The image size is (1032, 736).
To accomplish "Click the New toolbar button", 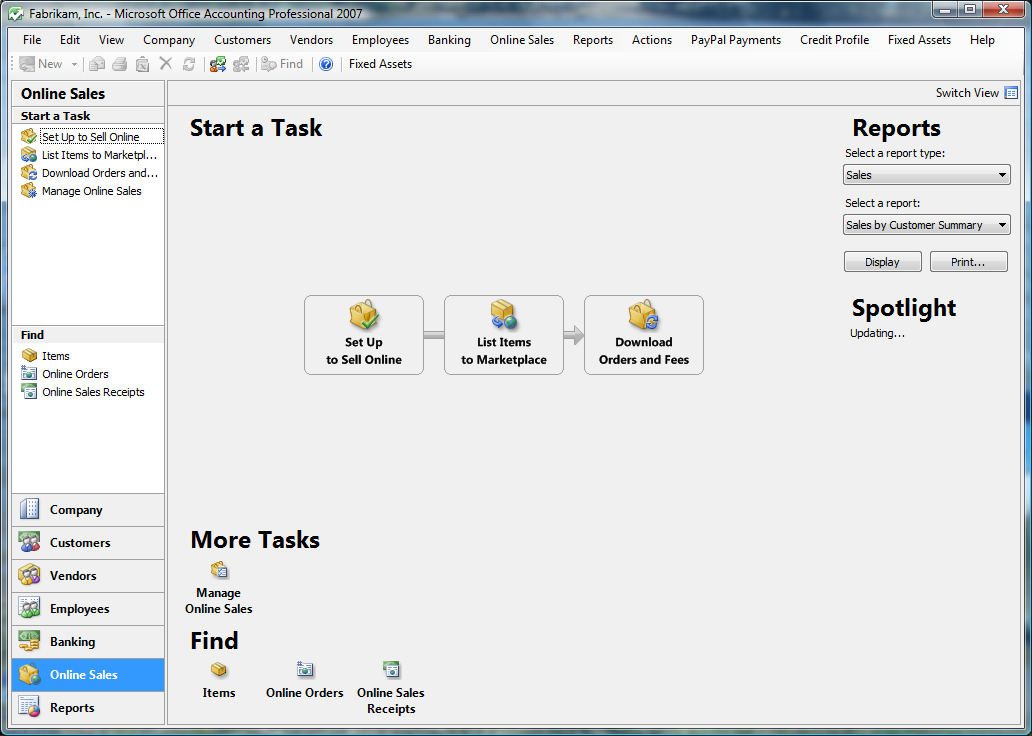I will coord(41,64).
